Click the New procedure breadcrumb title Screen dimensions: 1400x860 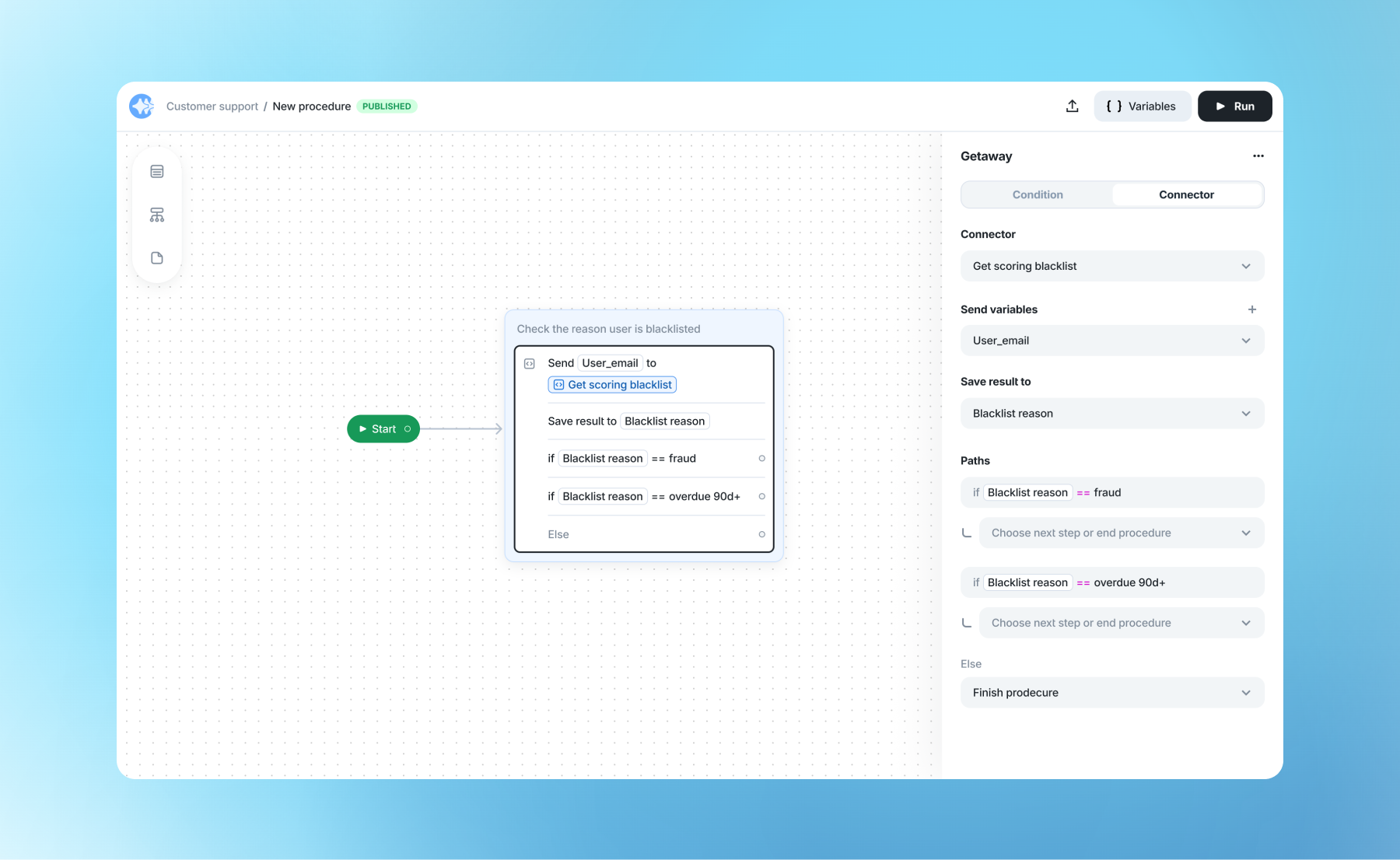click(x=311, y=107)
